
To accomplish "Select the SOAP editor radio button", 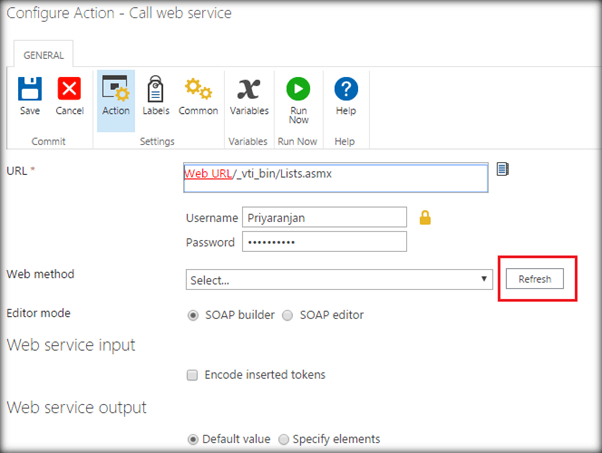I will 287,315.
